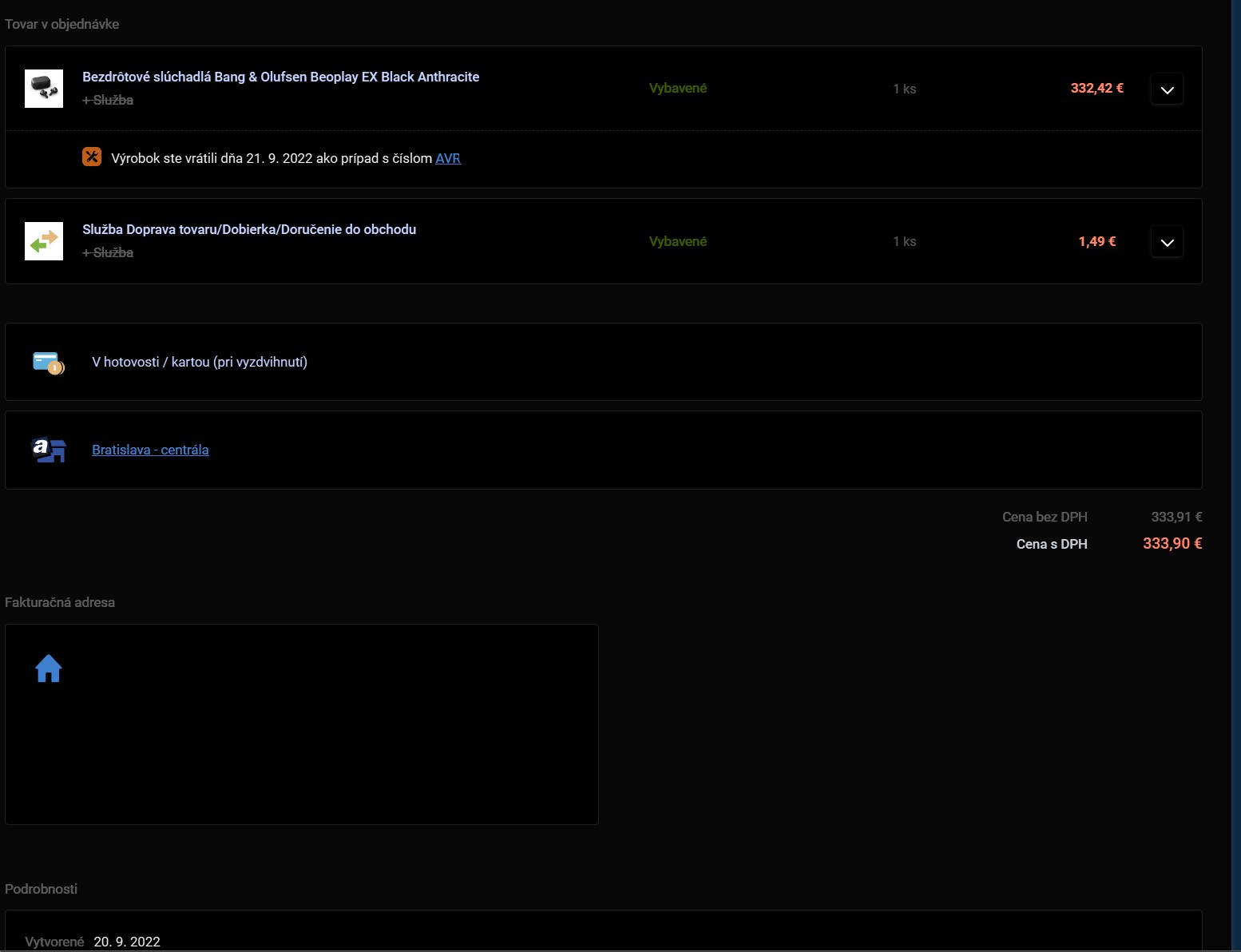Expand the Doprava tovaru service row

point(1167,242)
